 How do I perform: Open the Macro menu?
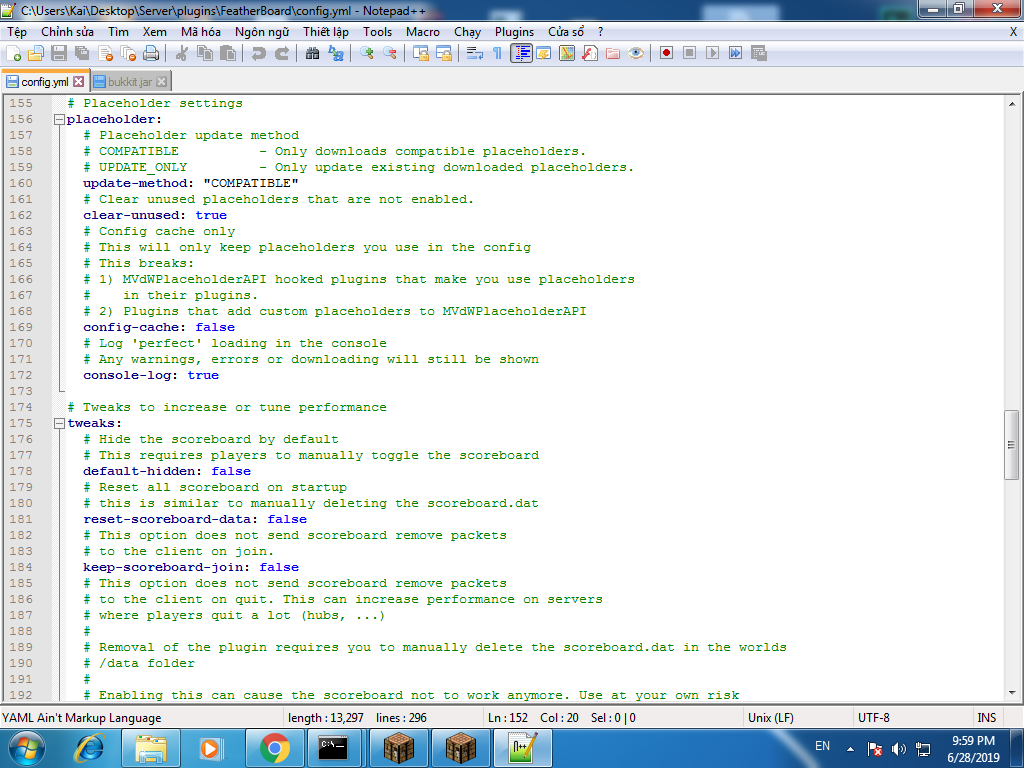[422, 32]
